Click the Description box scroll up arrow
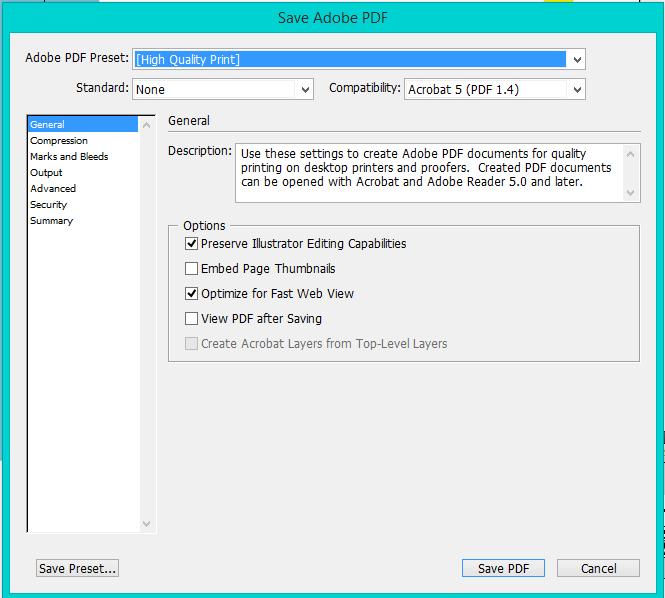This screenshot has width=665, height=598. (631, 154)
